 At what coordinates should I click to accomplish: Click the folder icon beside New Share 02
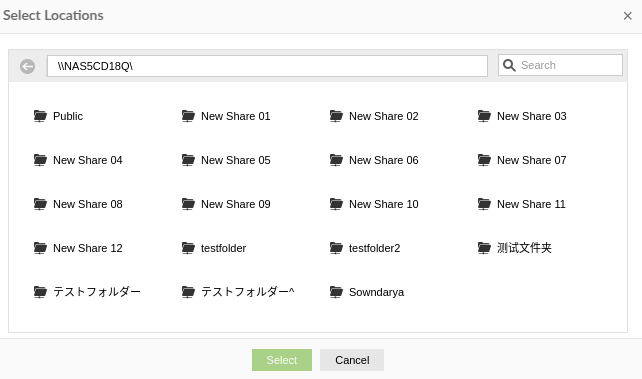[336, 116]
